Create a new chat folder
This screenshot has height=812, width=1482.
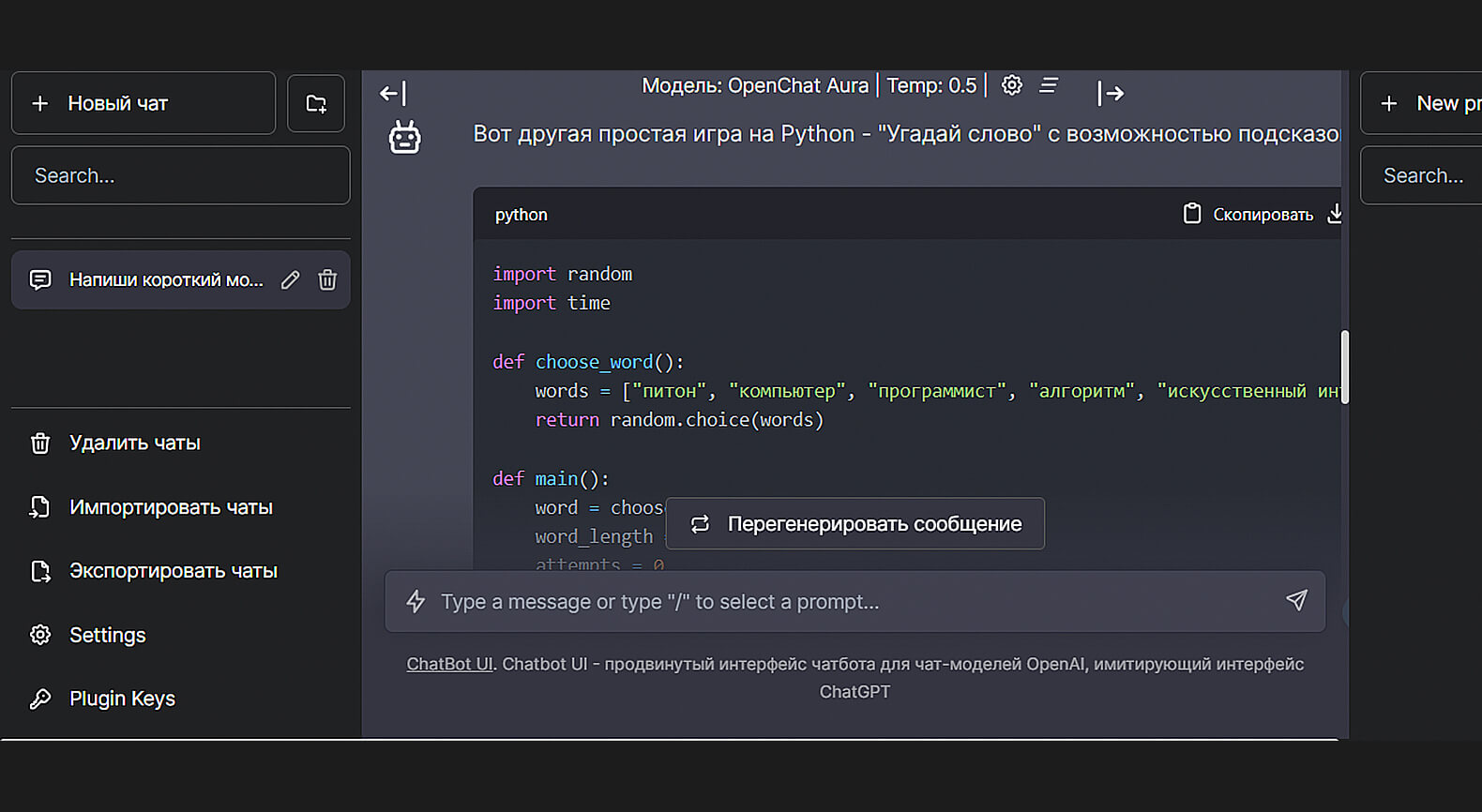316,103
